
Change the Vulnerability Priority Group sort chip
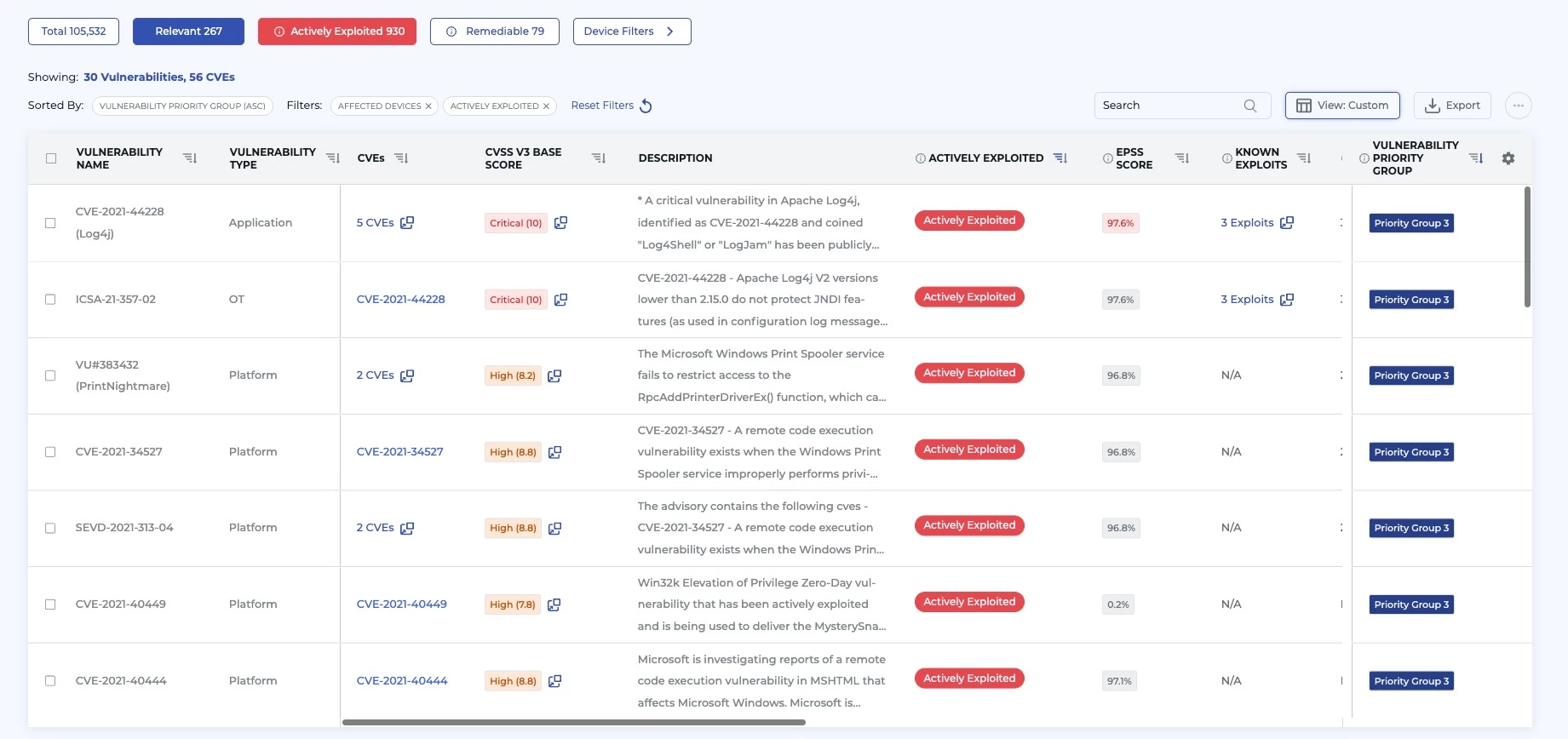coord(182,106)
